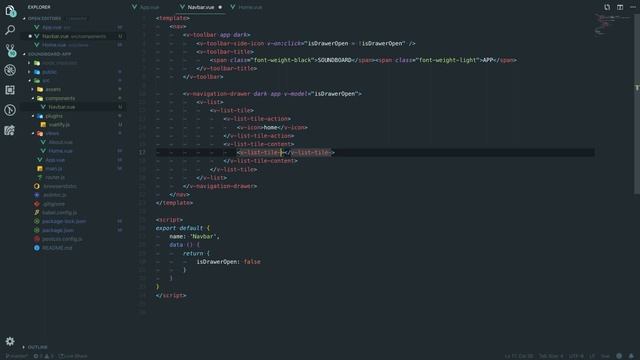This screenshot has width=640, height=360.
Task: Click line number 17 in the gutter
Action: point(142,152)
